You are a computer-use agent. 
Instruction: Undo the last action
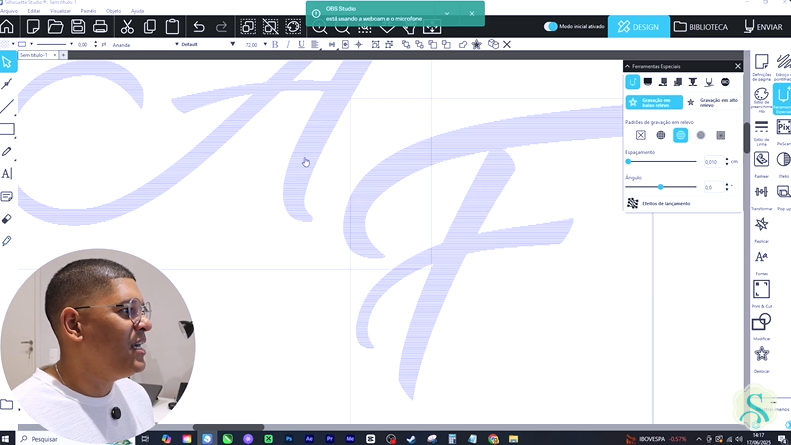pos(199,27)
